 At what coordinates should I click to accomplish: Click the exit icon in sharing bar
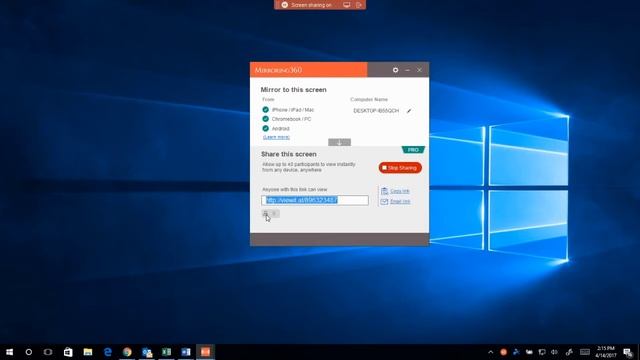359,5
